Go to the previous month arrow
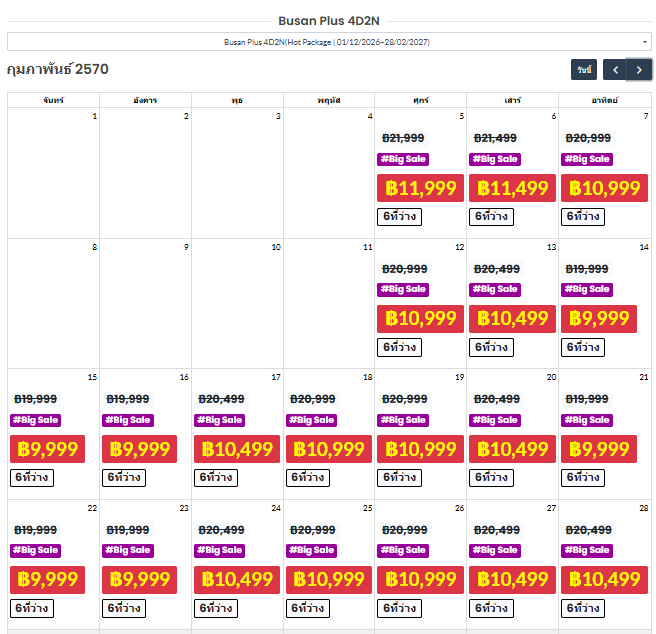The height and width of the screenshot is (634, 656). [x=615, y=70]
